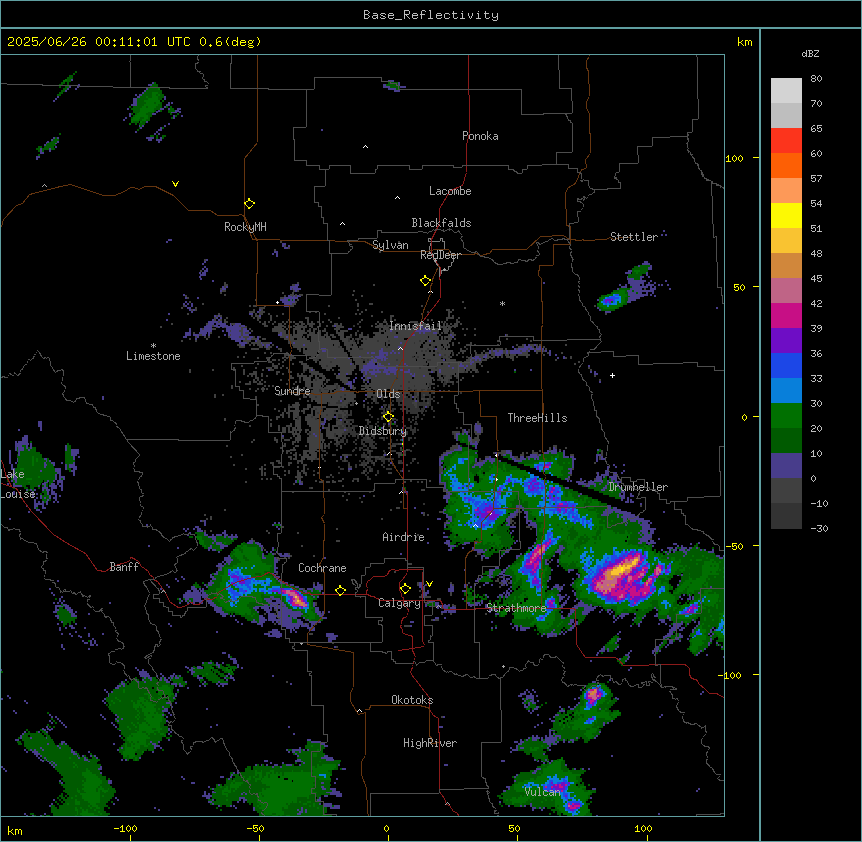Click the yellow diamond marker near Olds

tap(389, 417)
